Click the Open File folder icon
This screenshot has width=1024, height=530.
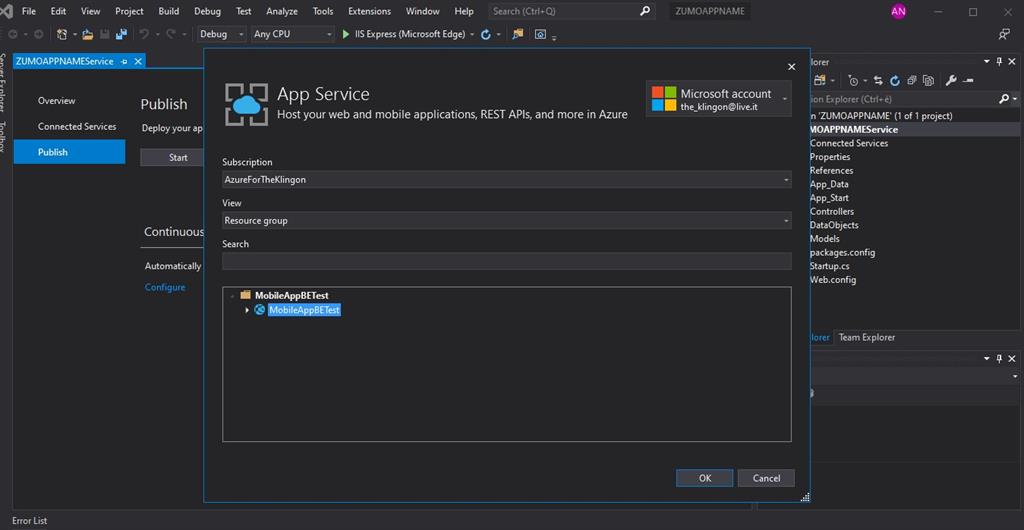pyautogui.click(x=88, y=34)
